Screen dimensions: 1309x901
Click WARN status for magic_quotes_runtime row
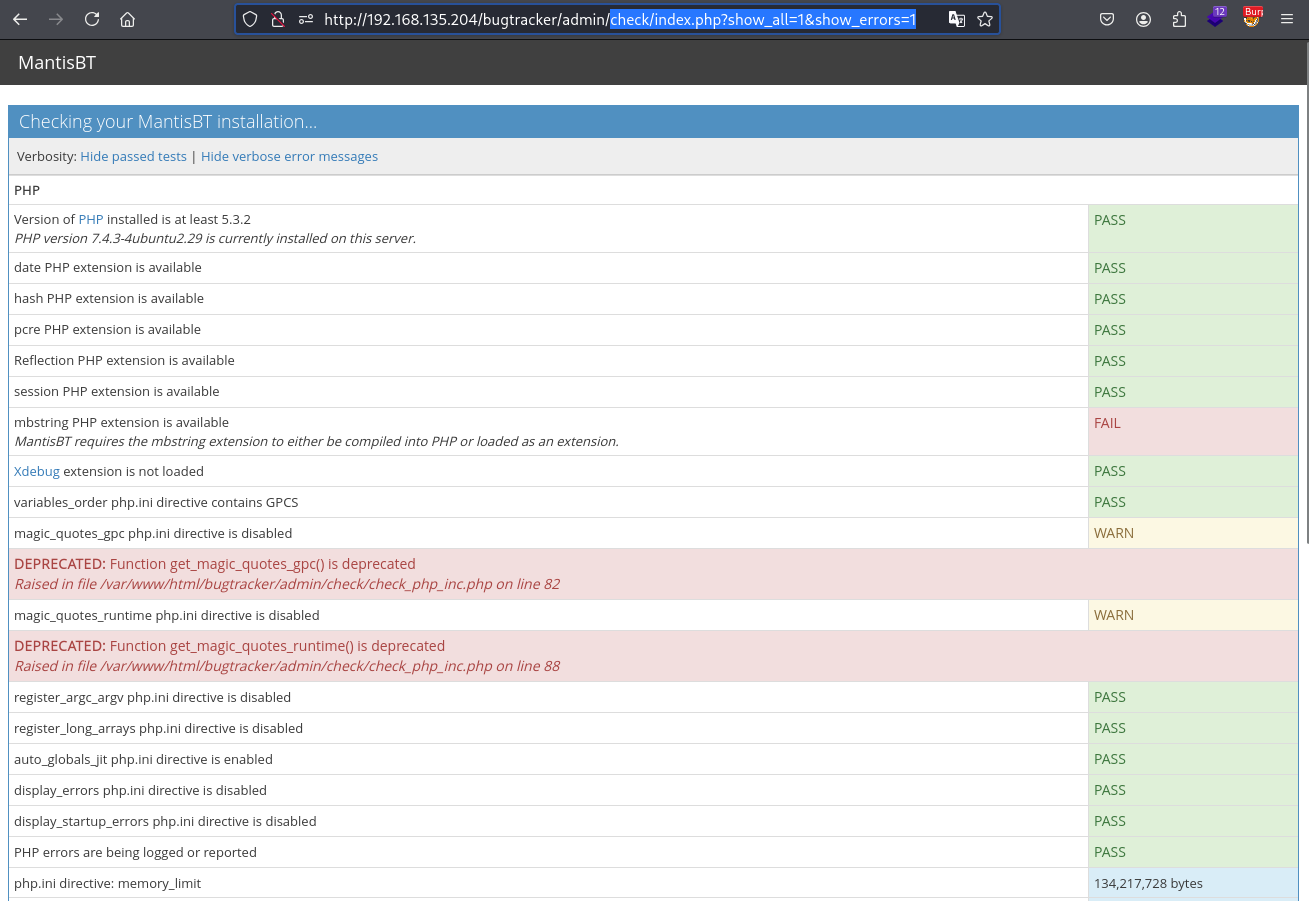pos(1114,615)
